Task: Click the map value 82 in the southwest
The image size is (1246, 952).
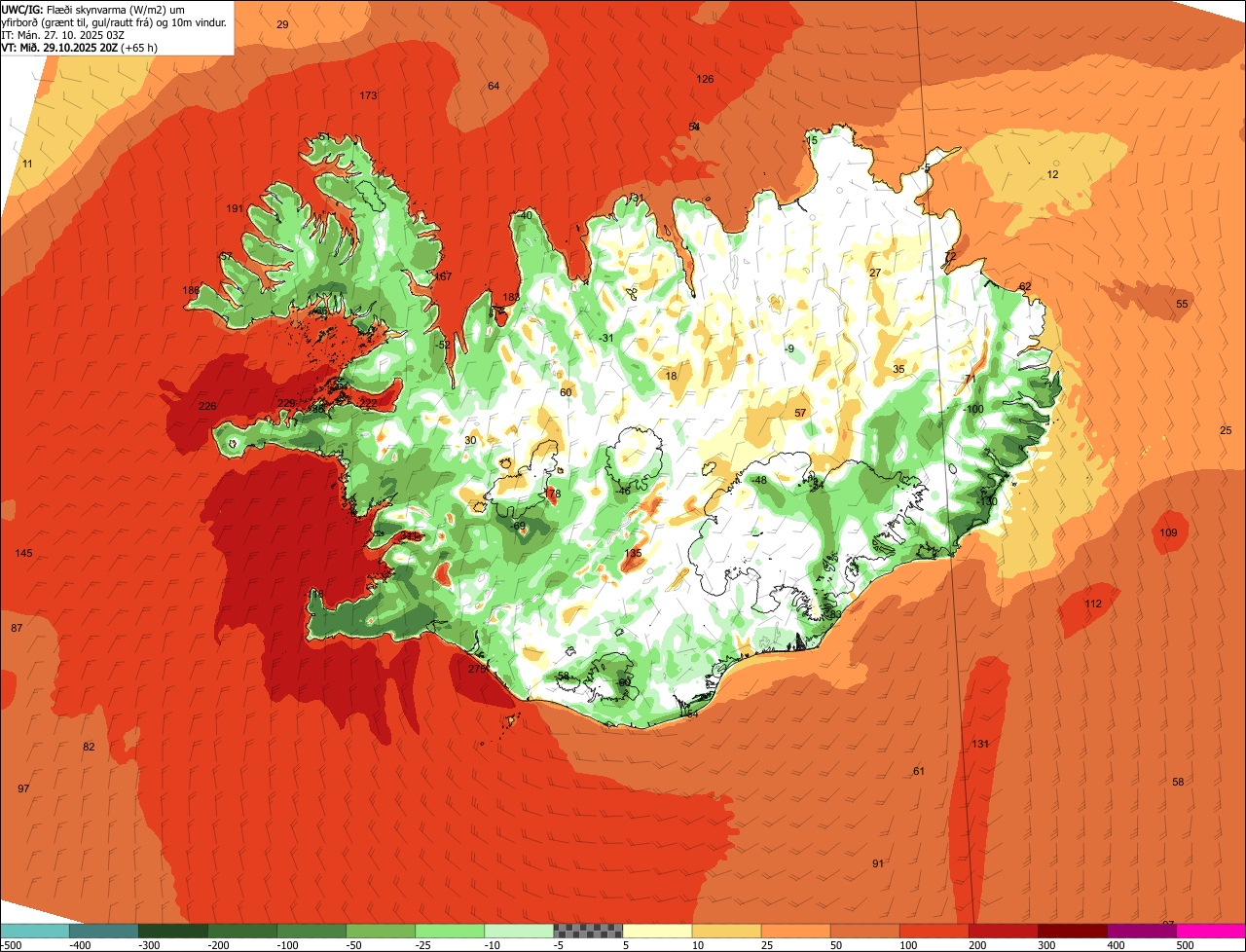Action: (89, 747)
